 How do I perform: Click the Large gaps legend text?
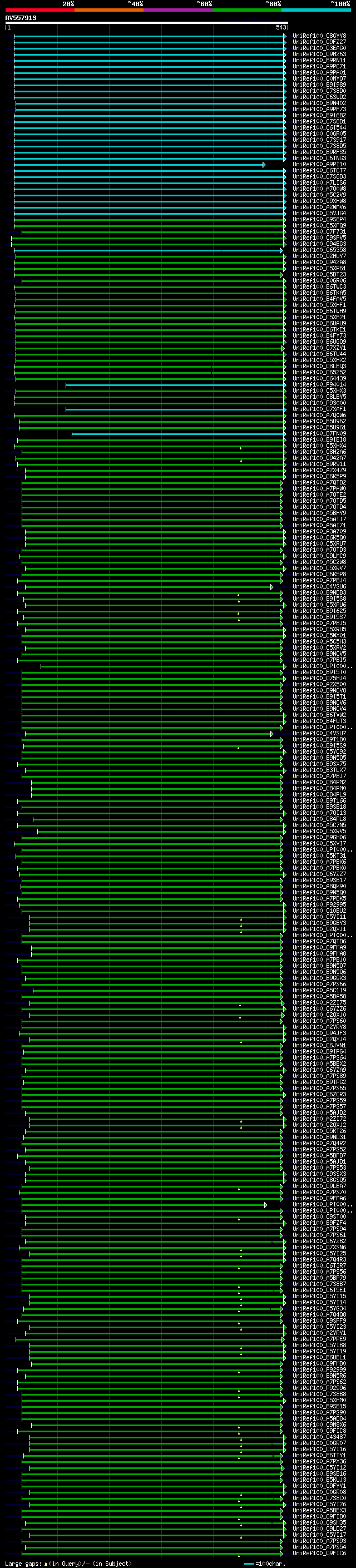68,1563
